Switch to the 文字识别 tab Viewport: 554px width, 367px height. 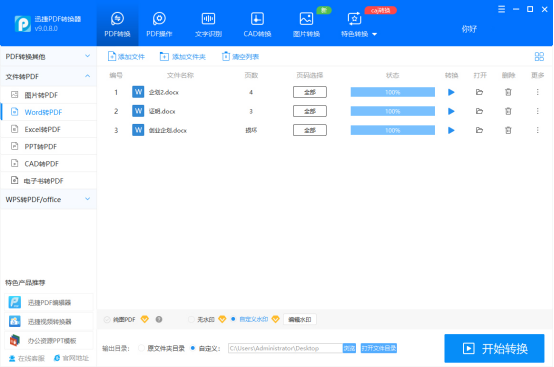coord(208,24)
